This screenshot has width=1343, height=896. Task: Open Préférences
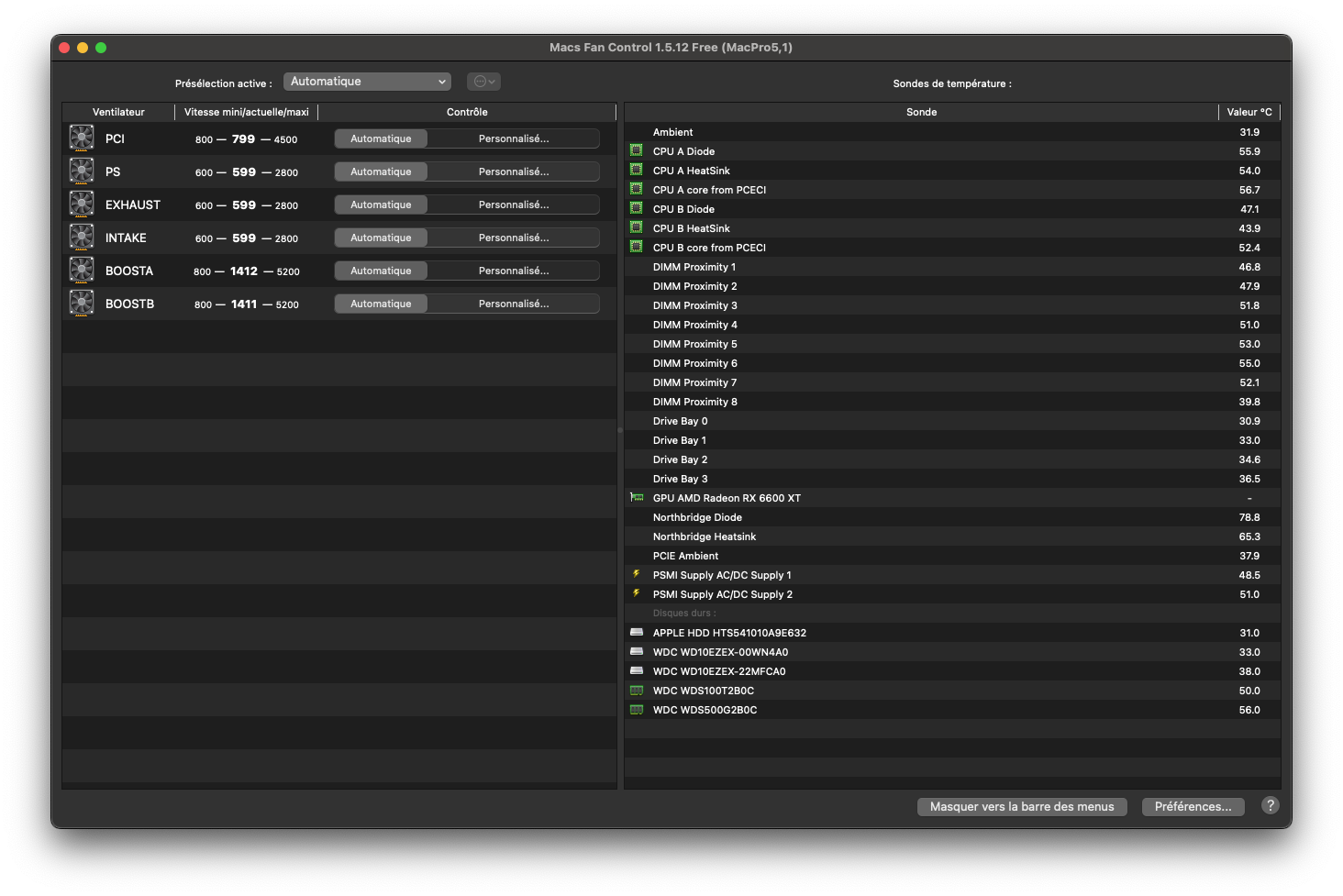(x=1193, y=806)
